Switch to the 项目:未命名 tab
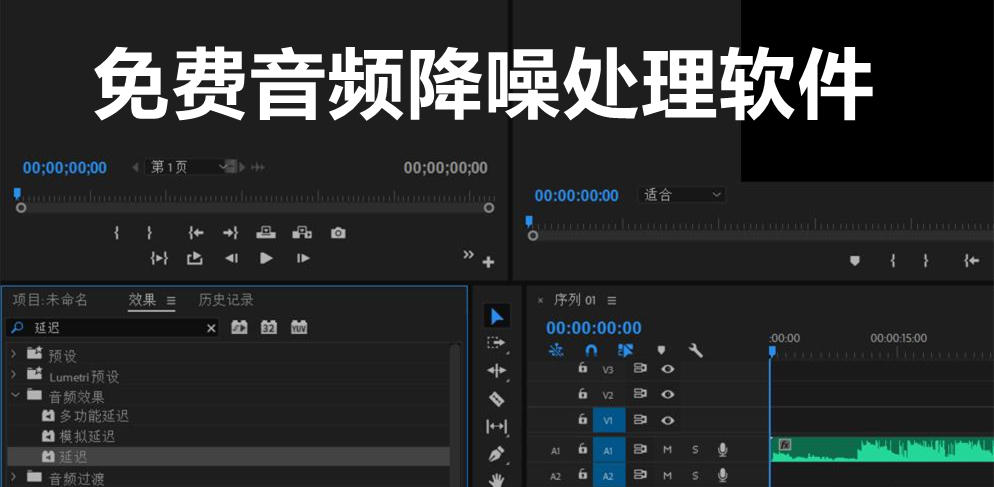This screenshot has width=994, height=487. [49, 300]
